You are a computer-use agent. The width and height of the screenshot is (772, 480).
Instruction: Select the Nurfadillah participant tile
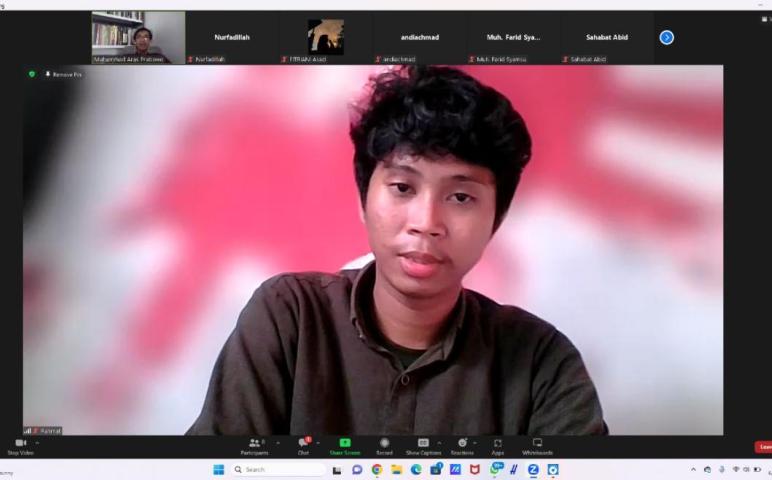[x=232, y=37]
